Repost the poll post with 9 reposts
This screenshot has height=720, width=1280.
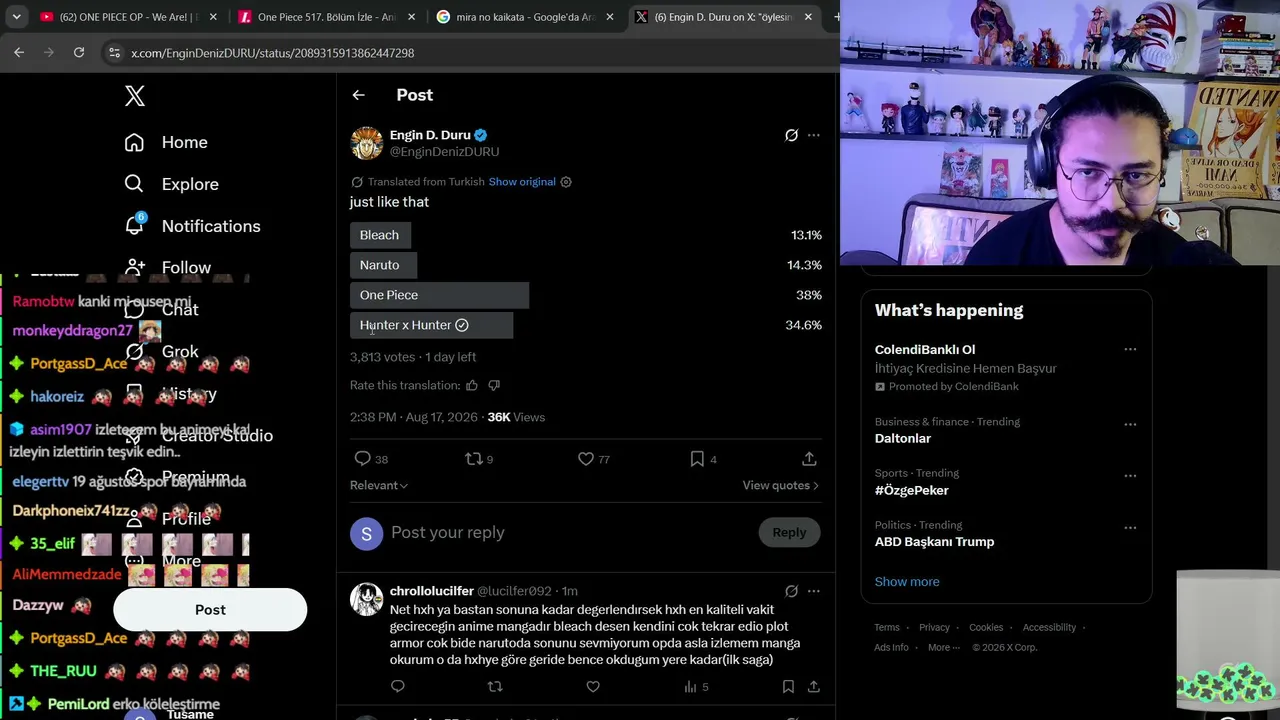click(x=474, y=459)
